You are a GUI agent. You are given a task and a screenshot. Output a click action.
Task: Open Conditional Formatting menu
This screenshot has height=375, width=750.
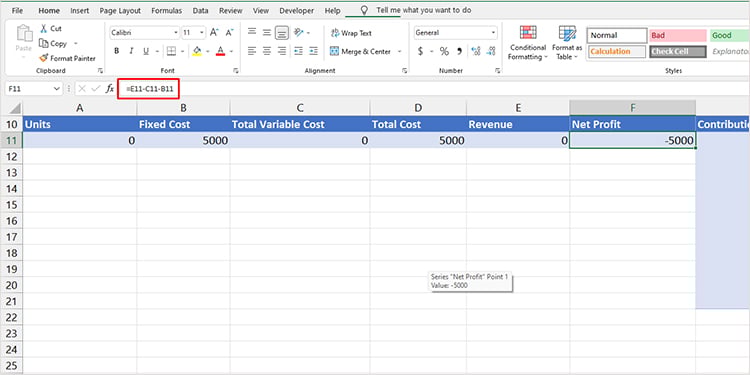528,43
